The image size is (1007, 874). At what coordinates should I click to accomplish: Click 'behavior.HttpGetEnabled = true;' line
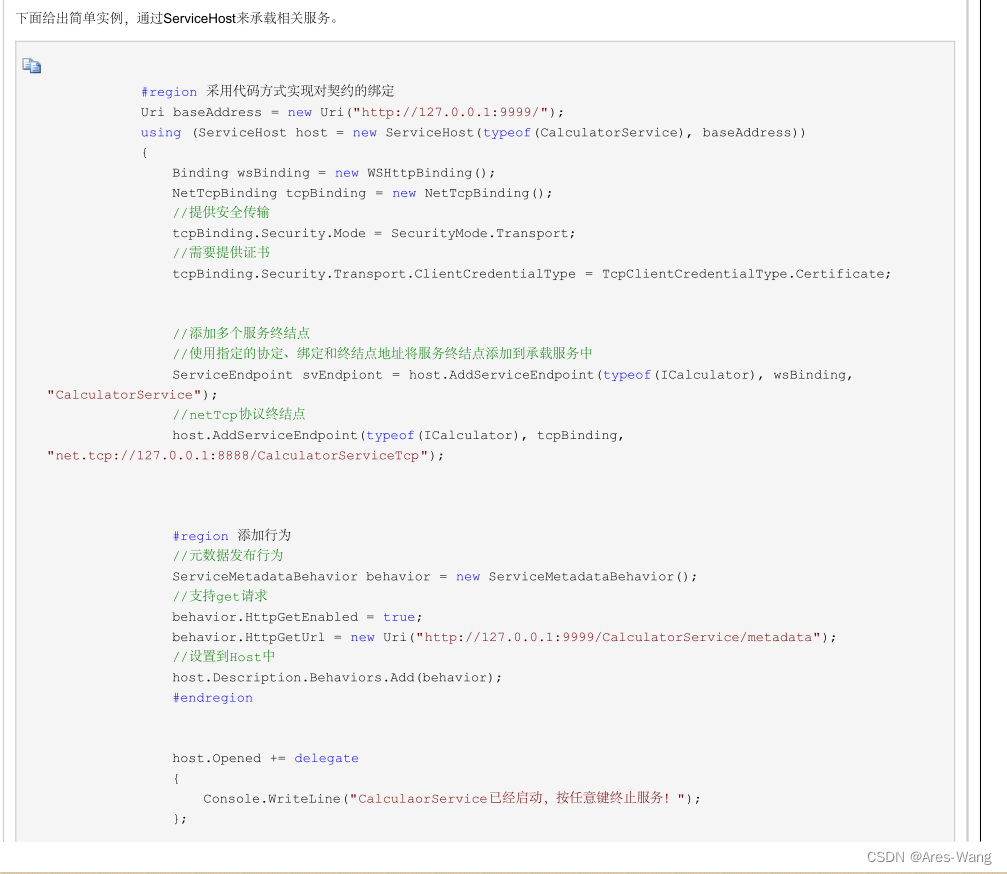pyautogui.click(x=297, y=616)
